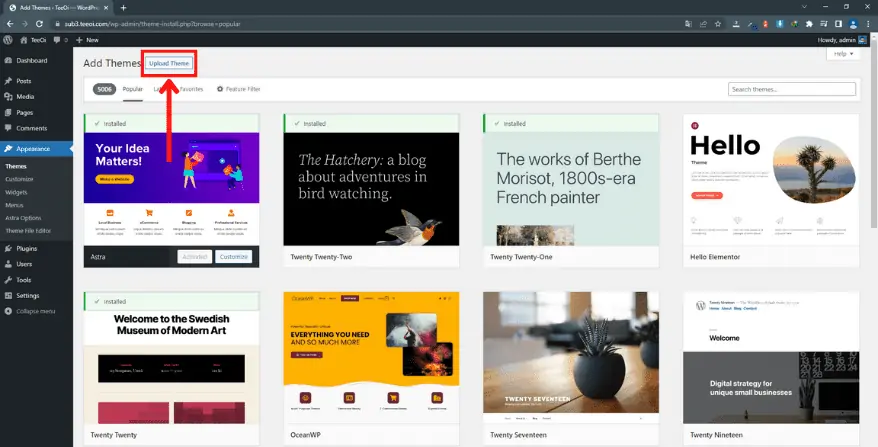Open the Themes submenu link

[16, 166]
